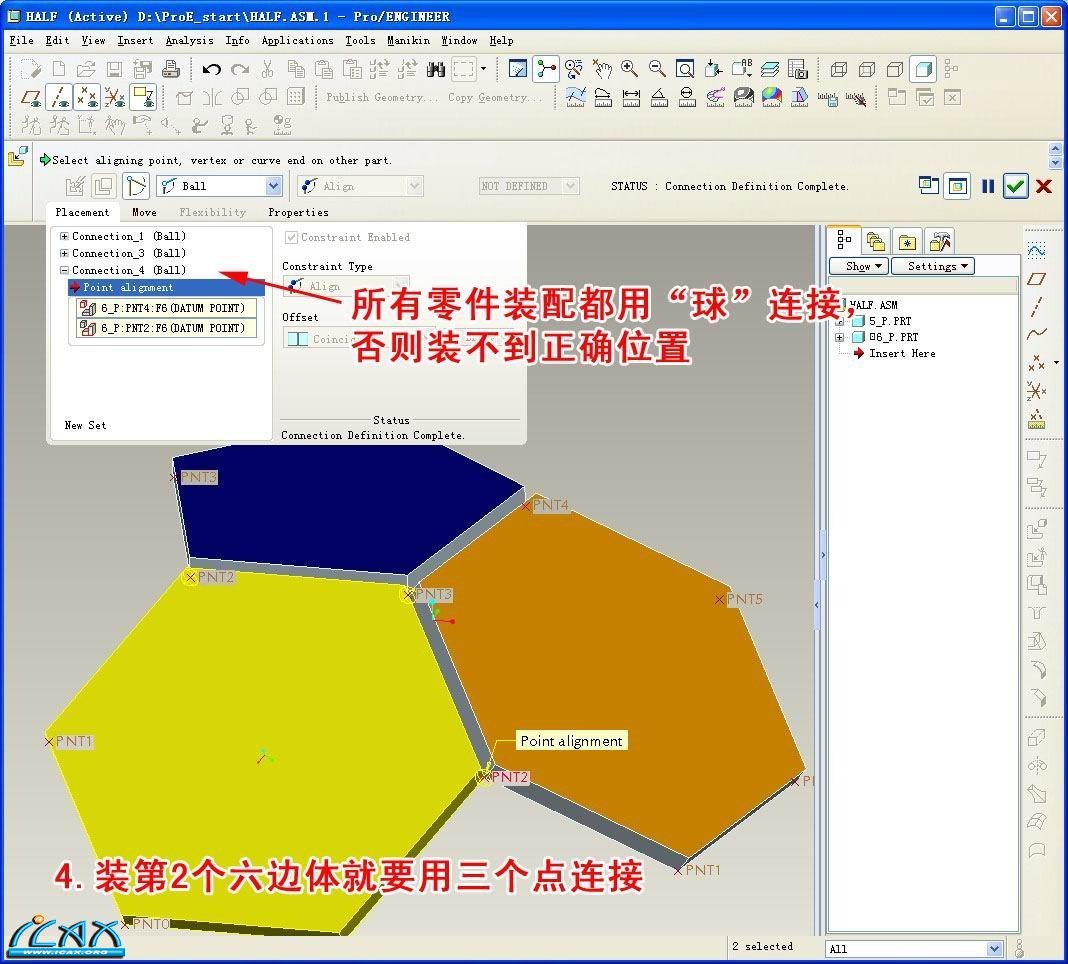The image size is (1068, 964).
Task: Toggle annotation display icon
Action: coord(144,98)
